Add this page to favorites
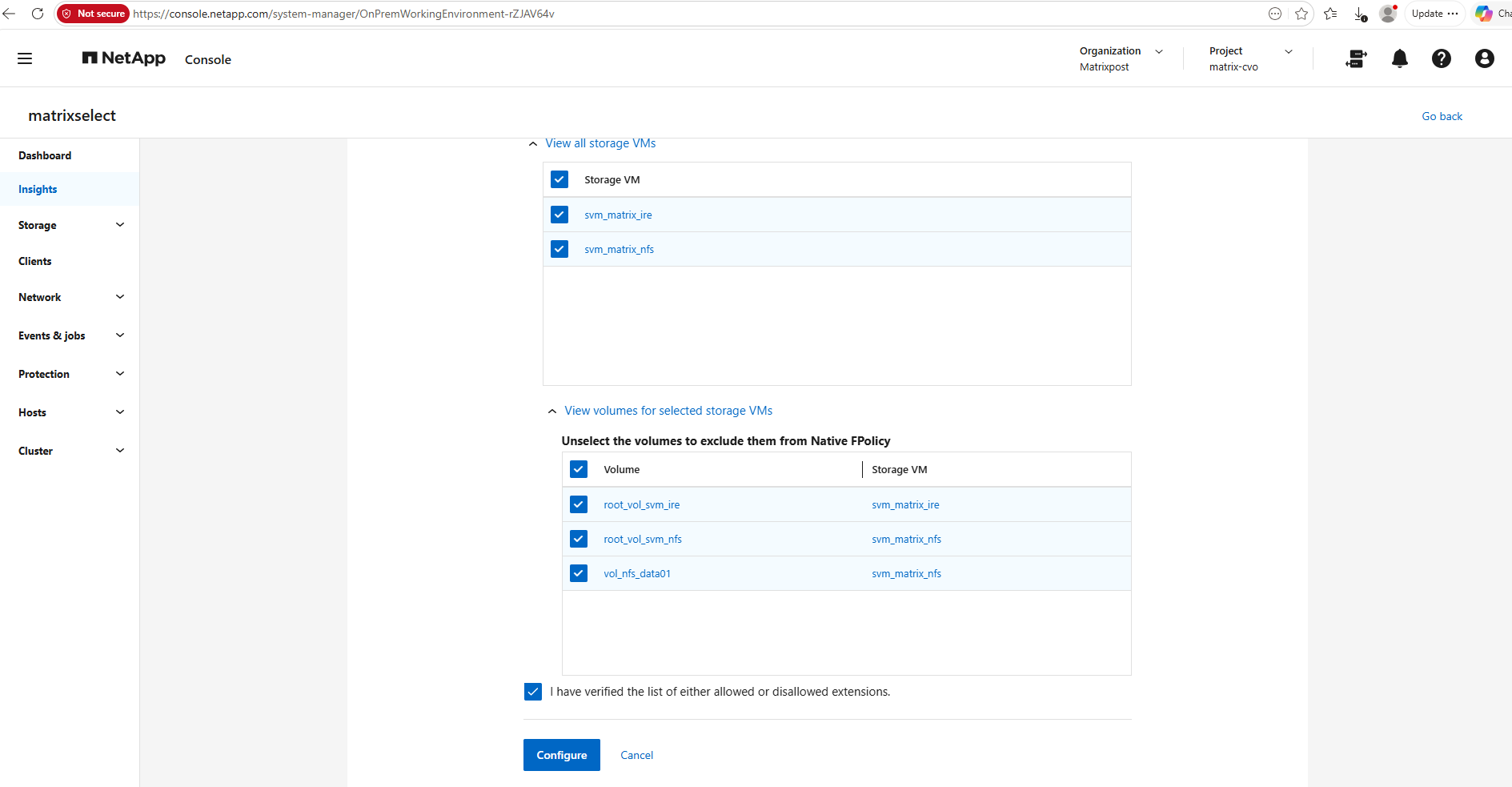The width and height of the screenshot is (1512, 787). 1301,14
